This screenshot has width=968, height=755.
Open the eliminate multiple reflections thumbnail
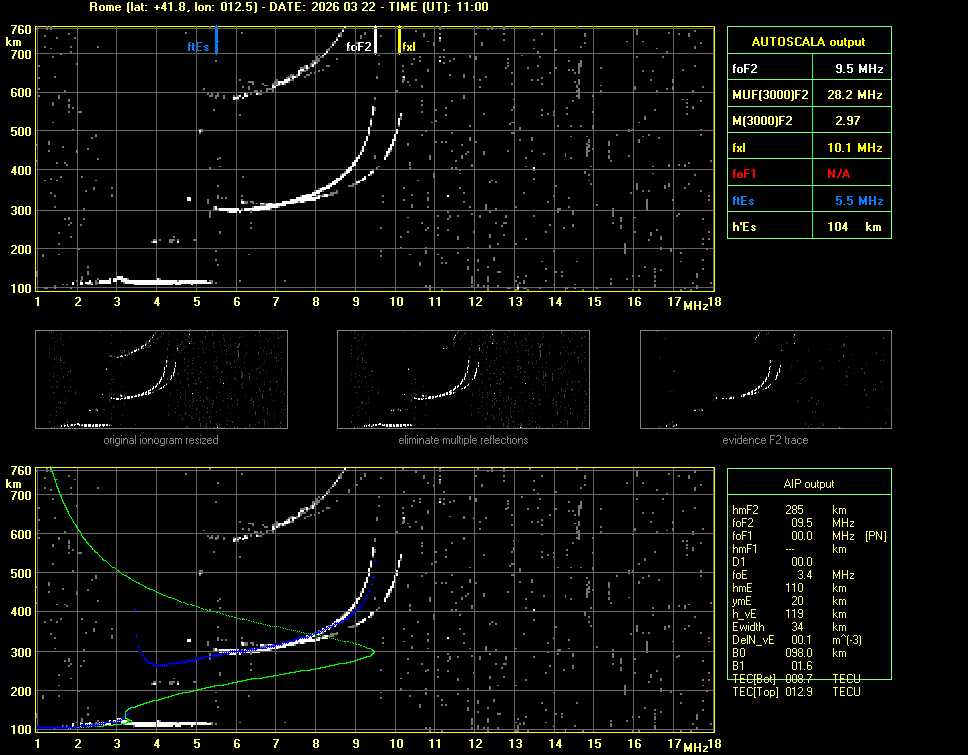point(463,380)
